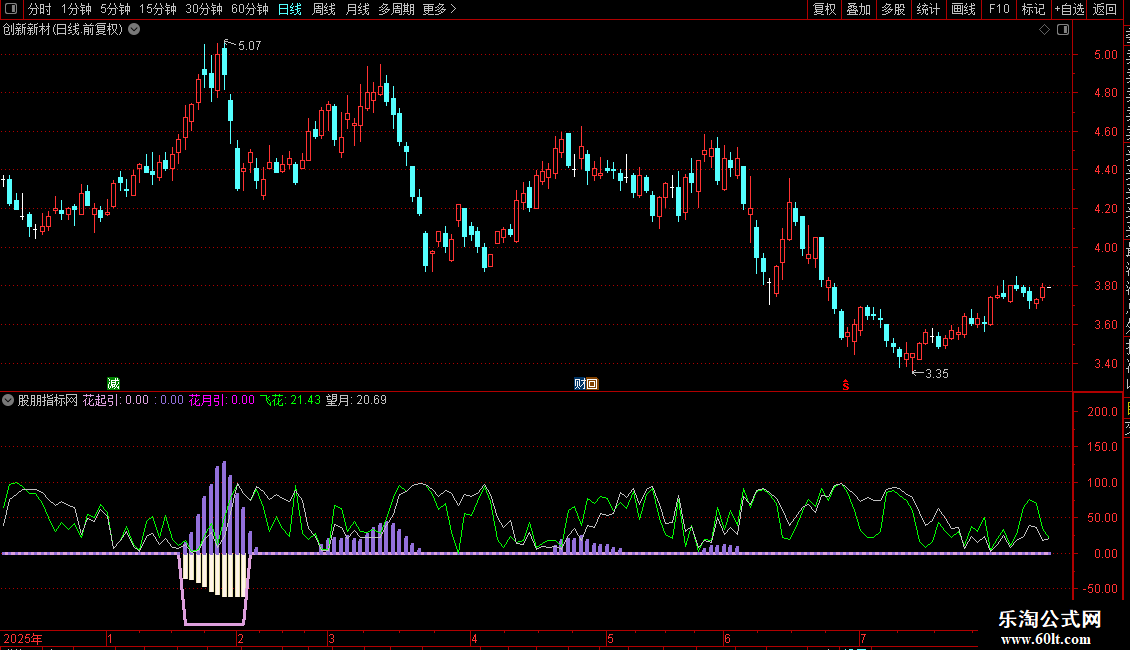Click the 标记 mark button

pos(1033,9)
